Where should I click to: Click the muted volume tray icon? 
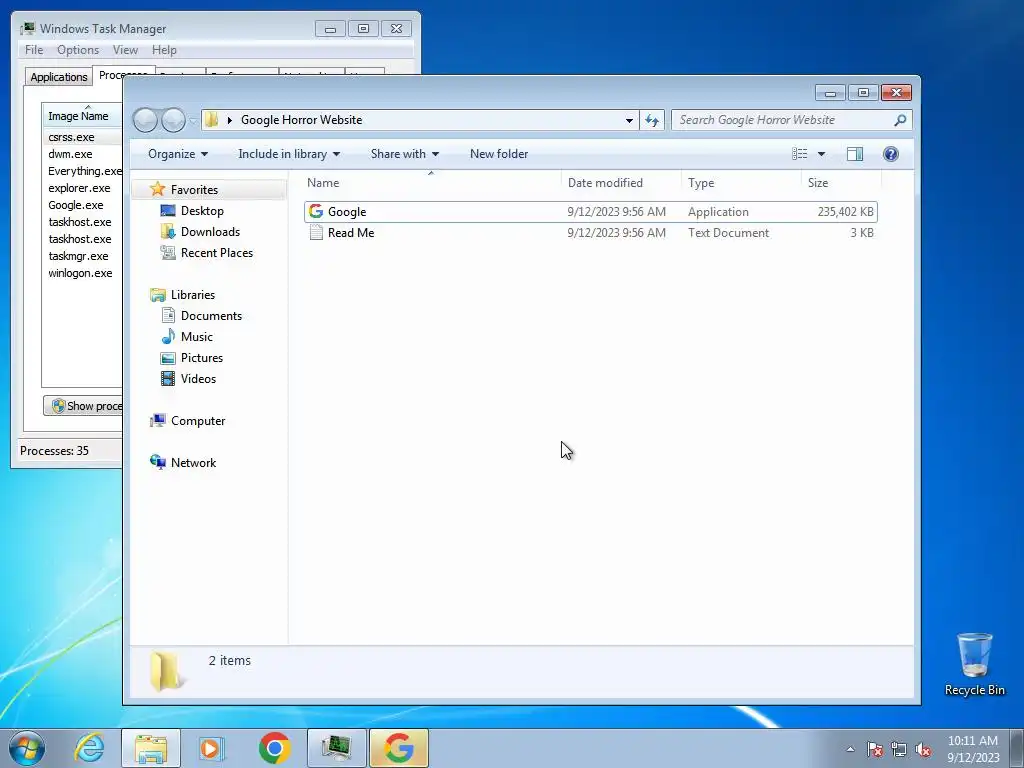tap(923, 749)
